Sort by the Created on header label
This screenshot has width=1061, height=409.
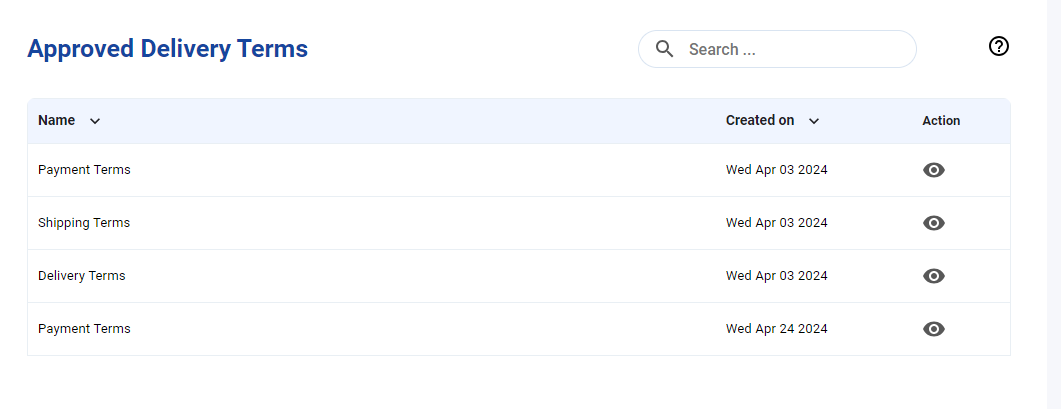coord(760,121)
